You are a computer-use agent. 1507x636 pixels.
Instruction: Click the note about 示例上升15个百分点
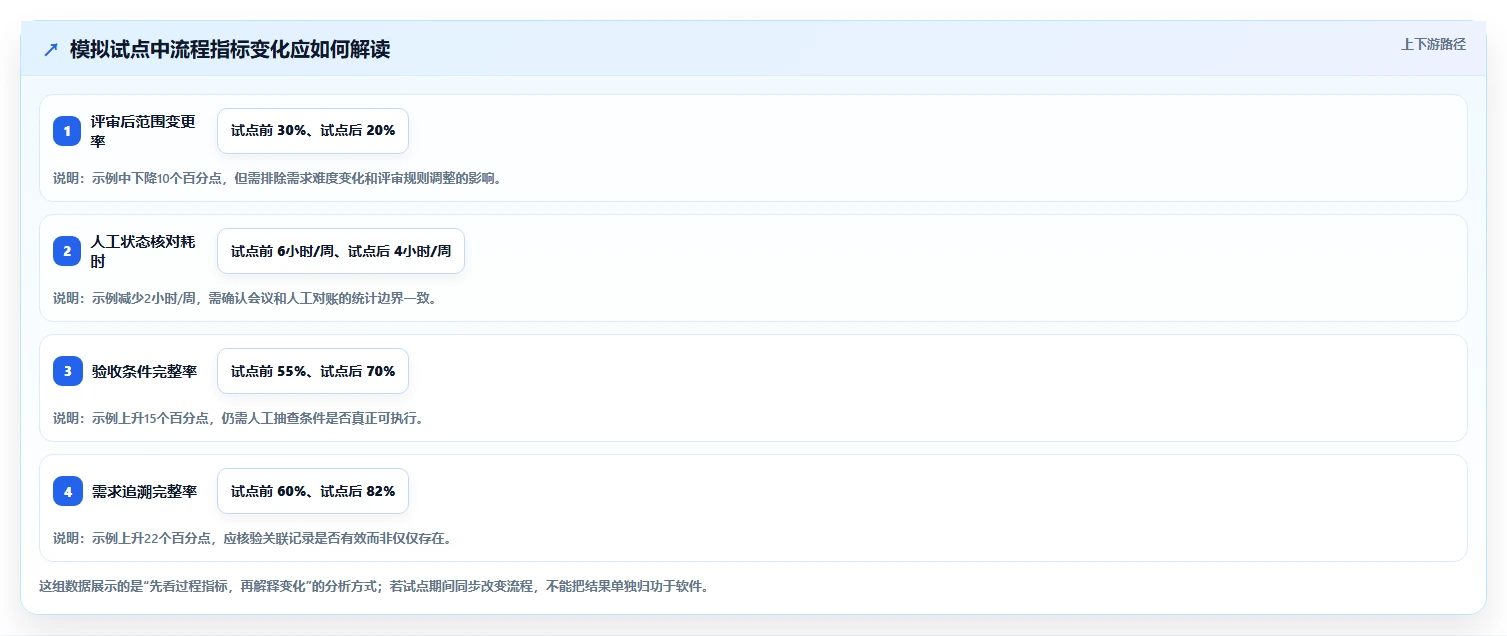[x=239, y=418]
